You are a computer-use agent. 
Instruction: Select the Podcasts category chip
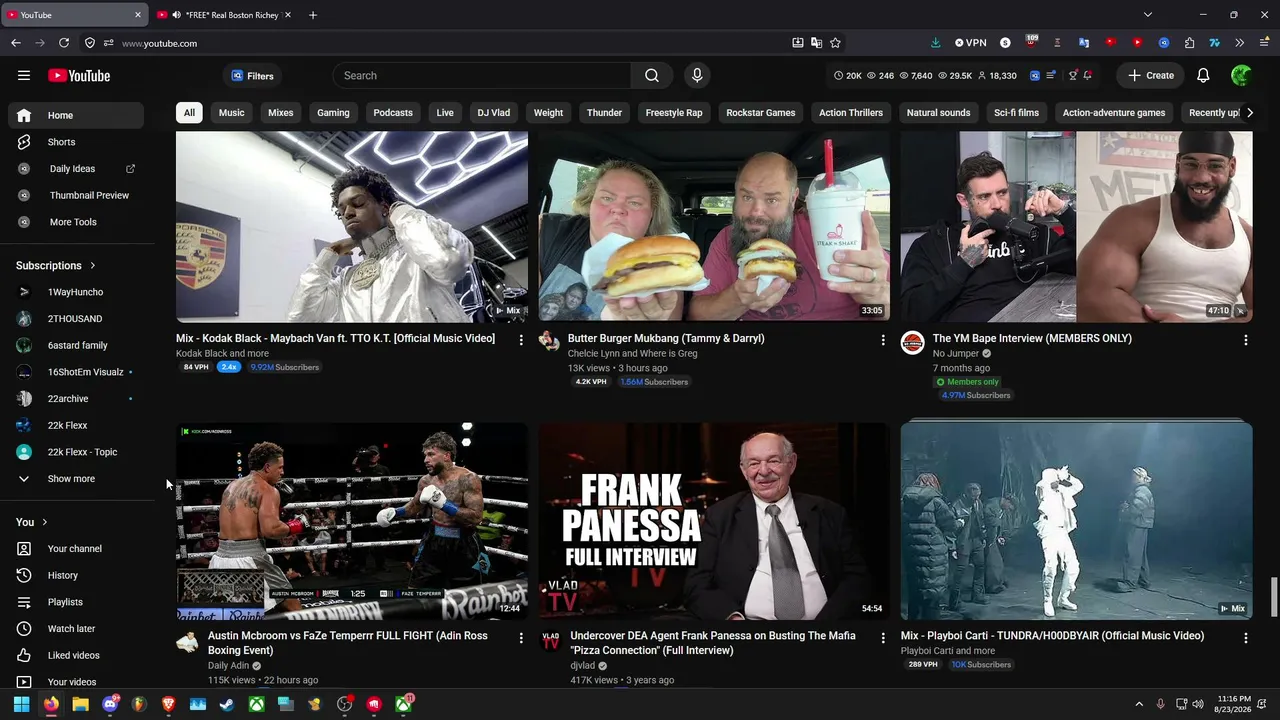pos(393,113)
